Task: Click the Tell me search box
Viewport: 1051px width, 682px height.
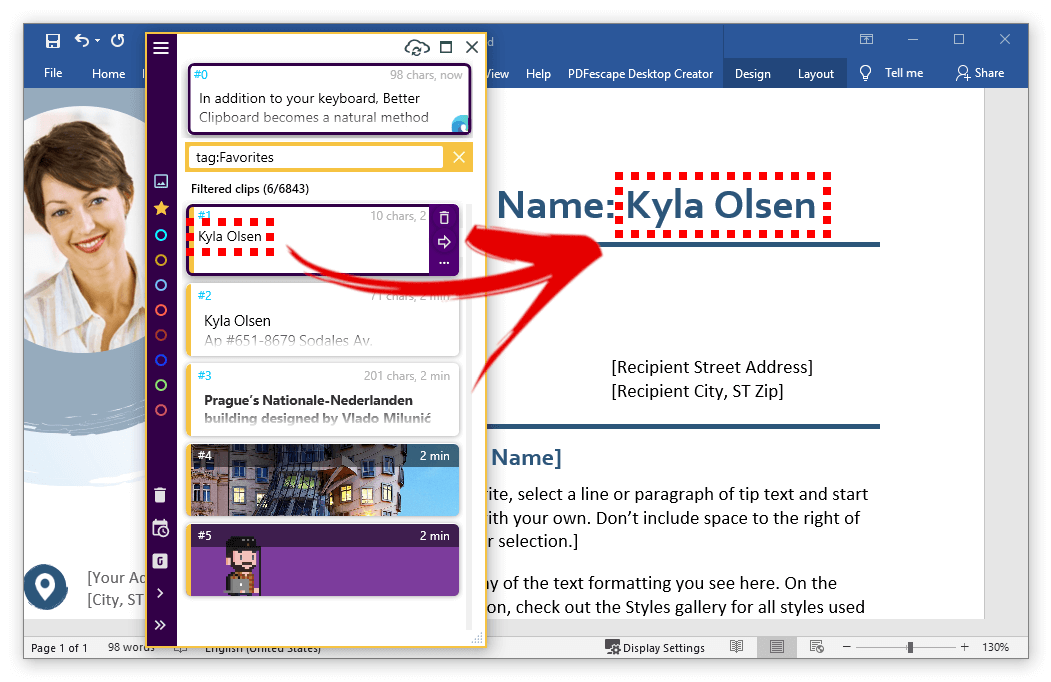Action: [x=892, y=73]
